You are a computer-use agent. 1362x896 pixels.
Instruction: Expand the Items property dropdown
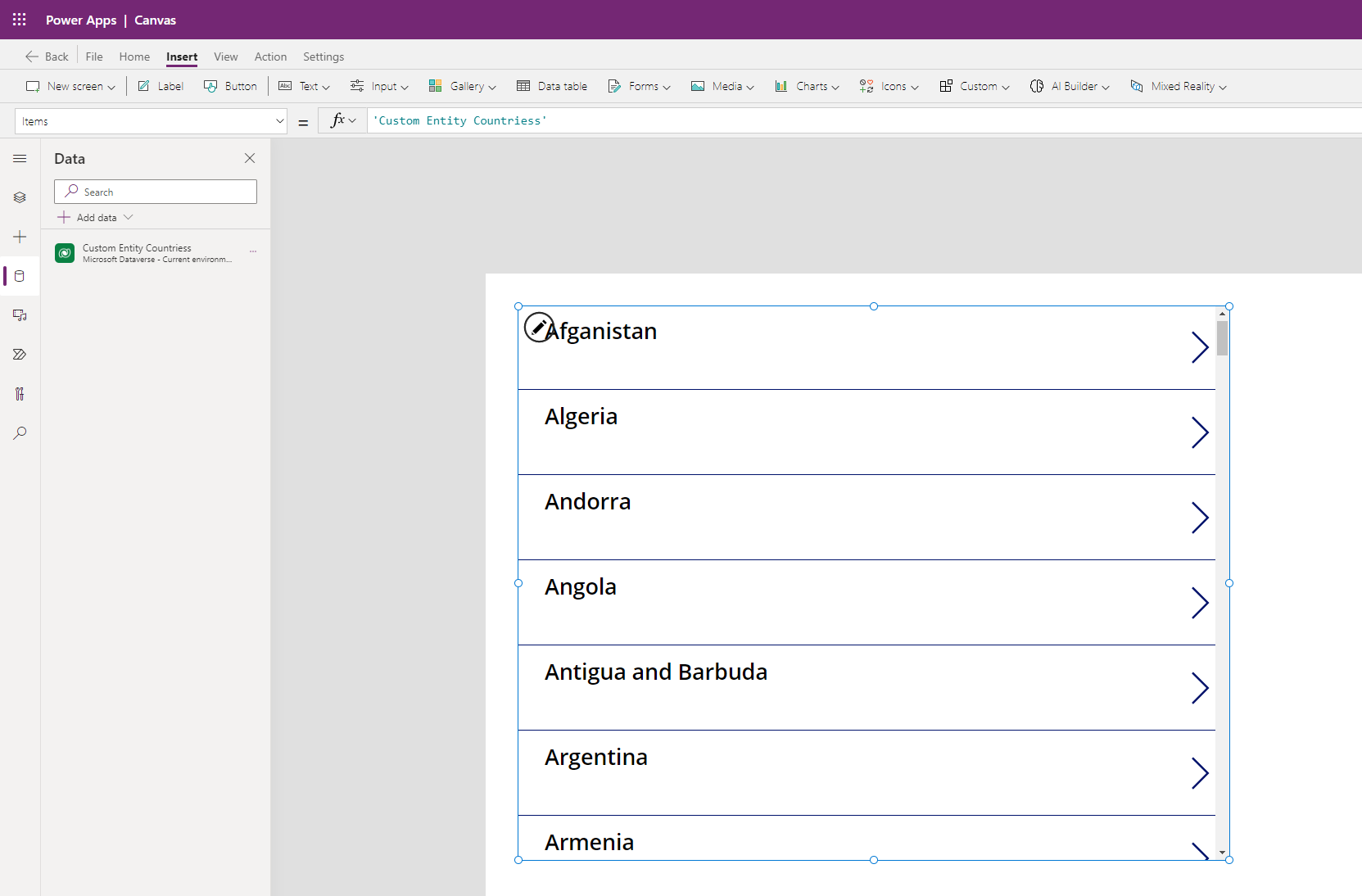(x=279, y=121)
